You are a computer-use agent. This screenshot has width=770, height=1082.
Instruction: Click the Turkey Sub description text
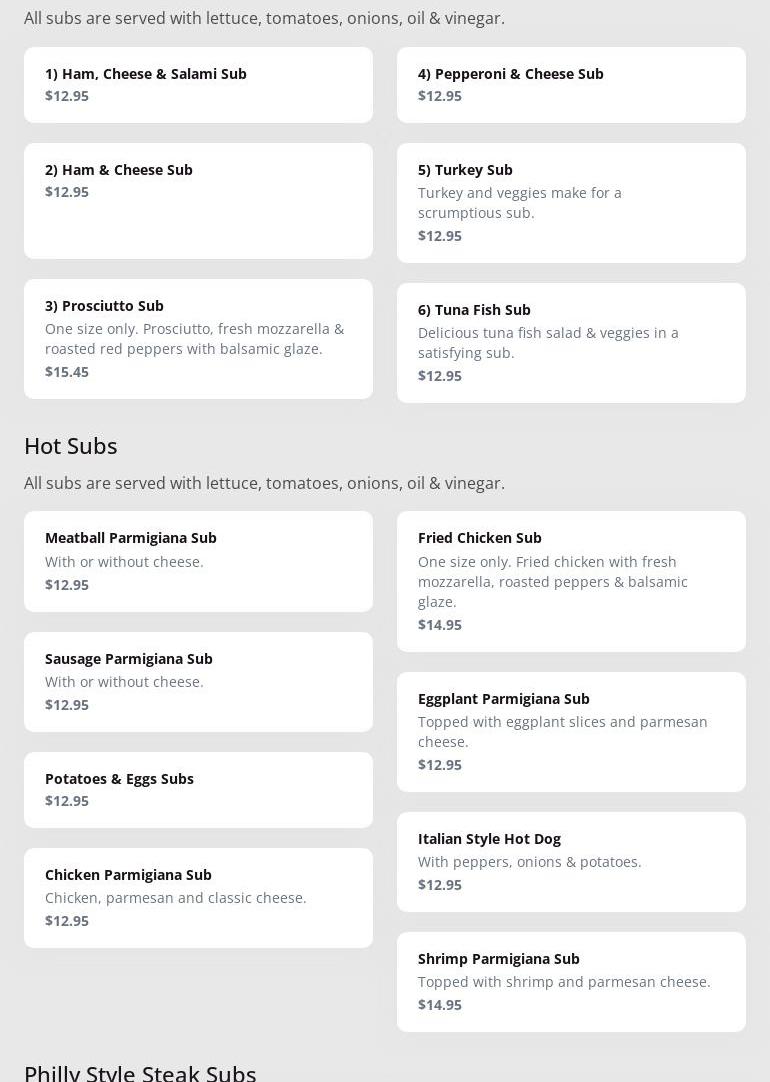[520, 203]
